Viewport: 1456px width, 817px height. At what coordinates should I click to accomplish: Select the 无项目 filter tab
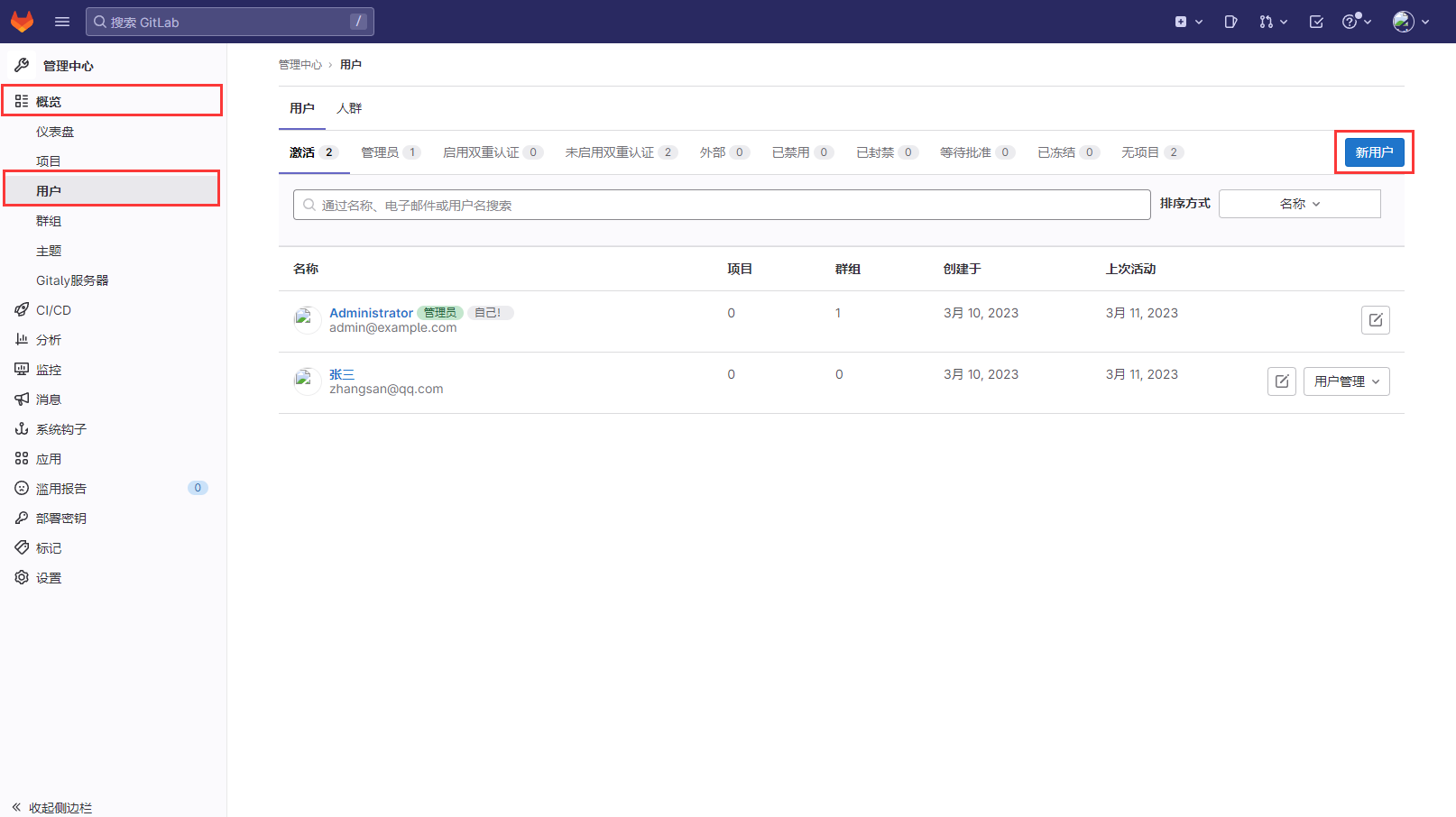point(1151,152)
